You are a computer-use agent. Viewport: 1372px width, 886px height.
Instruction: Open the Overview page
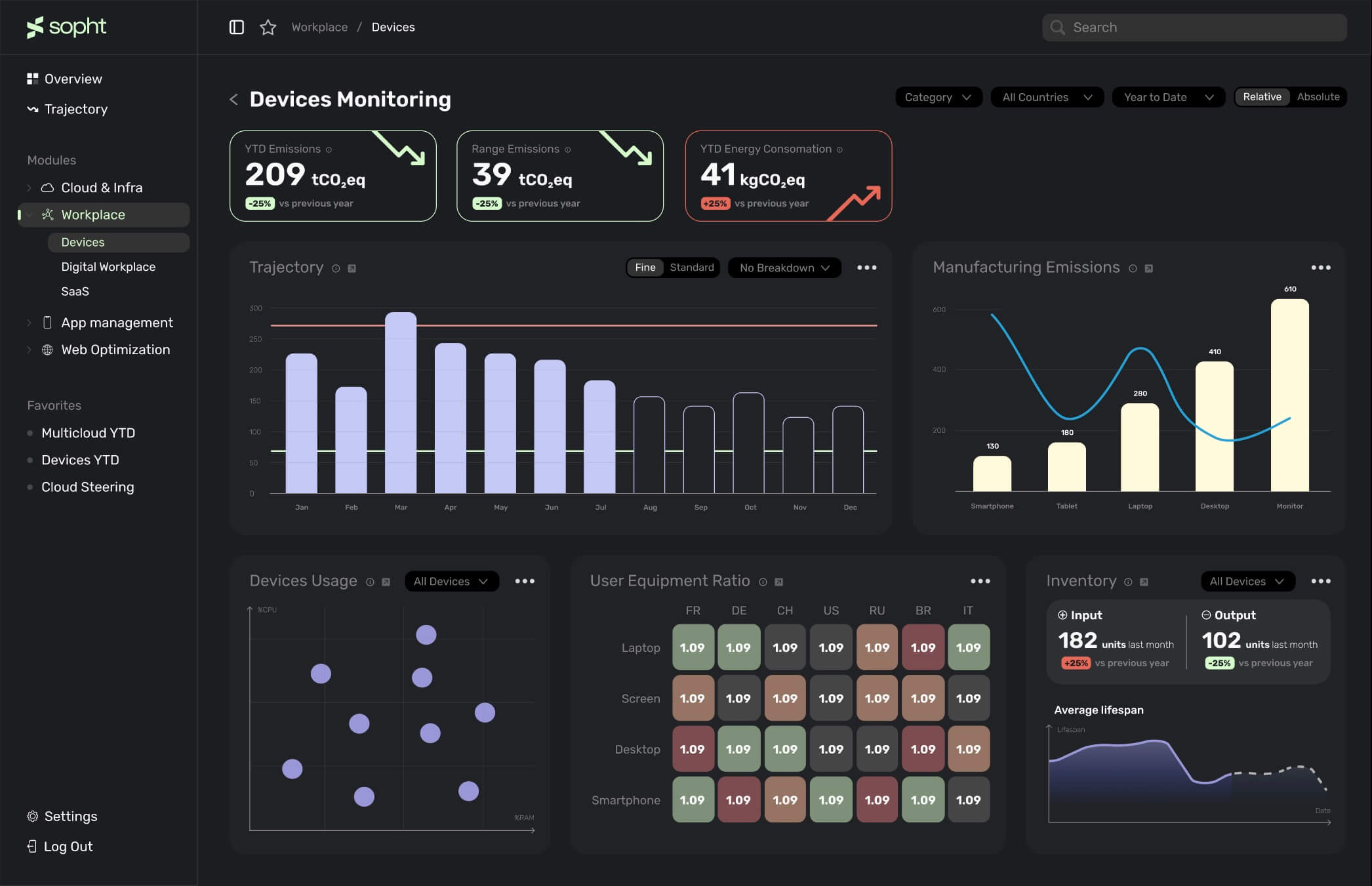click(x=64, y=79)
